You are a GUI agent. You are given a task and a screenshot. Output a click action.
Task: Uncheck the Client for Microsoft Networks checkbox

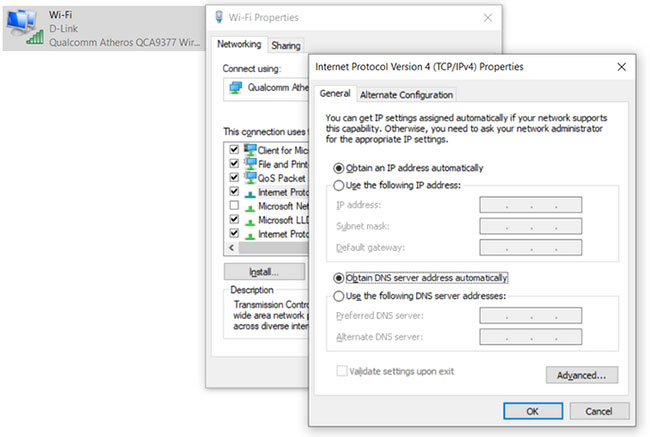pos(234,150)
